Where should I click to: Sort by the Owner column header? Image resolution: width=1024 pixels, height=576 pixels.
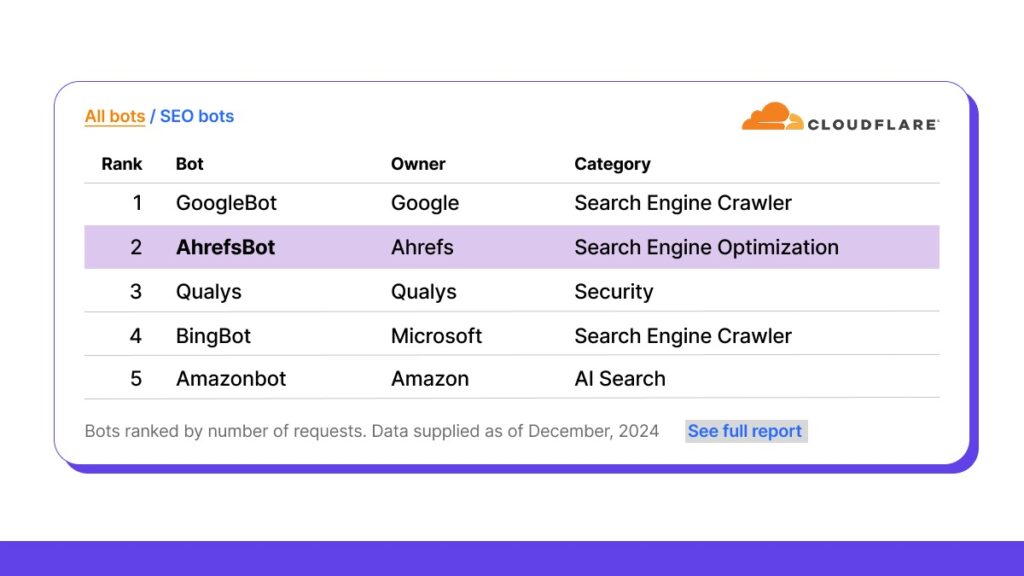point(418,163)
